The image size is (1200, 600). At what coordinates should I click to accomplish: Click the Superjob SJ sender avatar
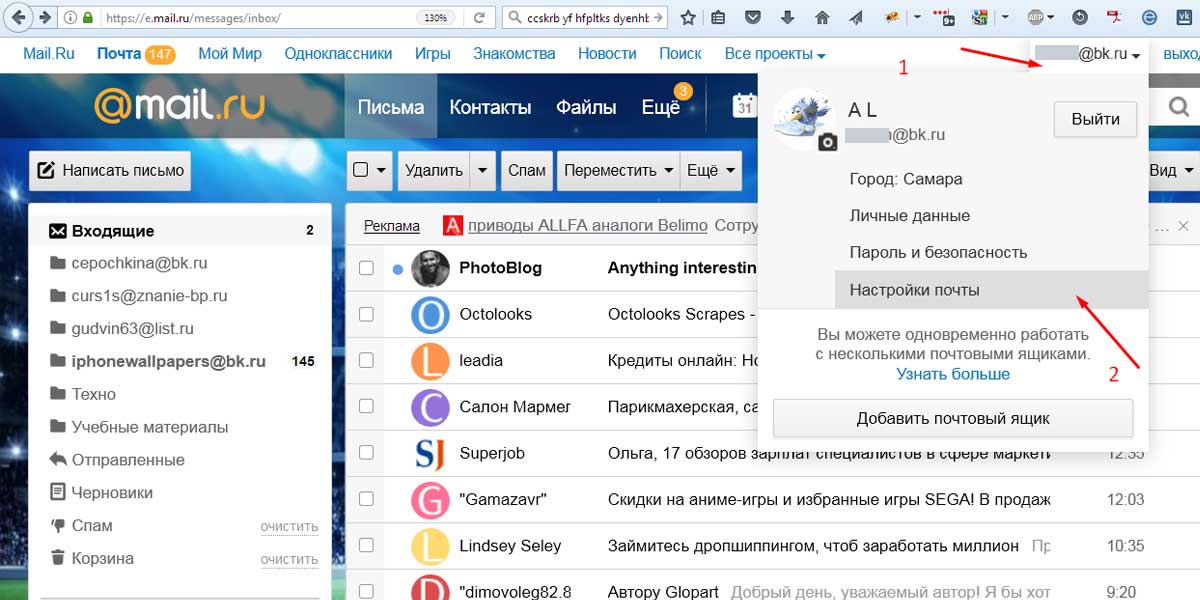430,454
